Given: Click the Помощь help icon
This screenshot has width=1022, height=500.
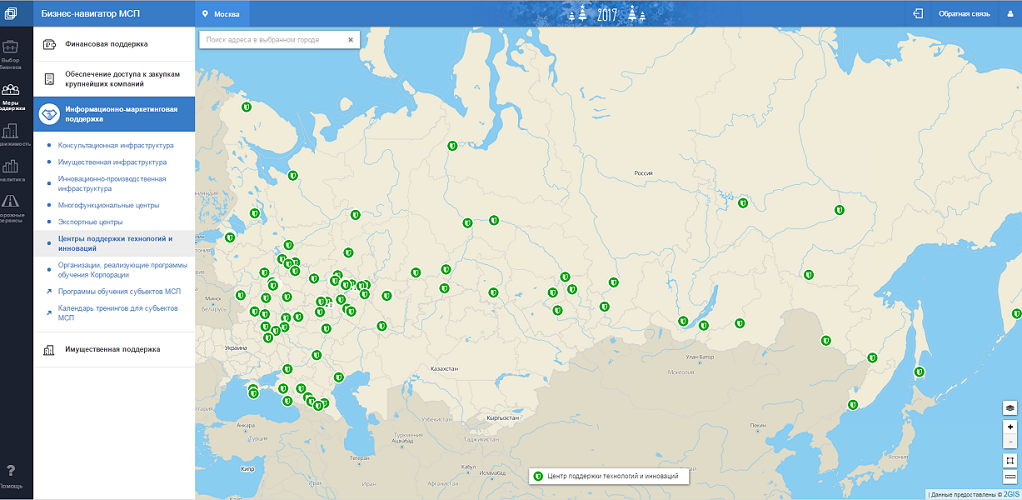Looking at the screenshot, I should (11, 476).
